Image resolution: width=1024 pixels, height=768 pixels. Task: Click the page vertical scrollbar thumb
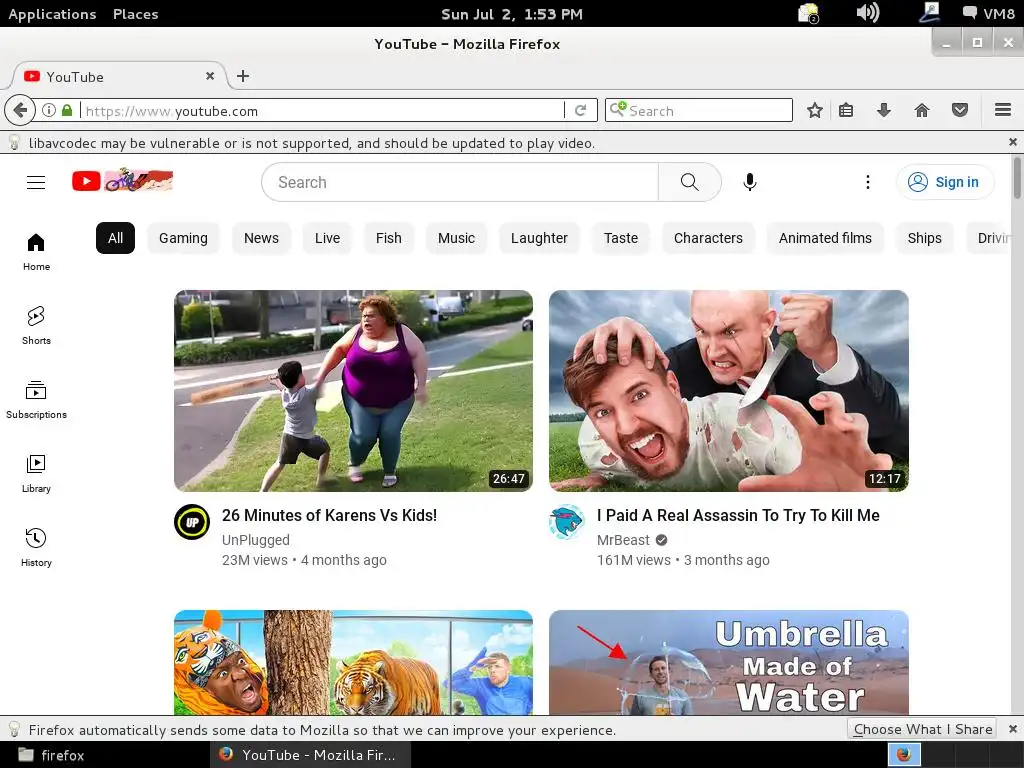[1017, 178]
